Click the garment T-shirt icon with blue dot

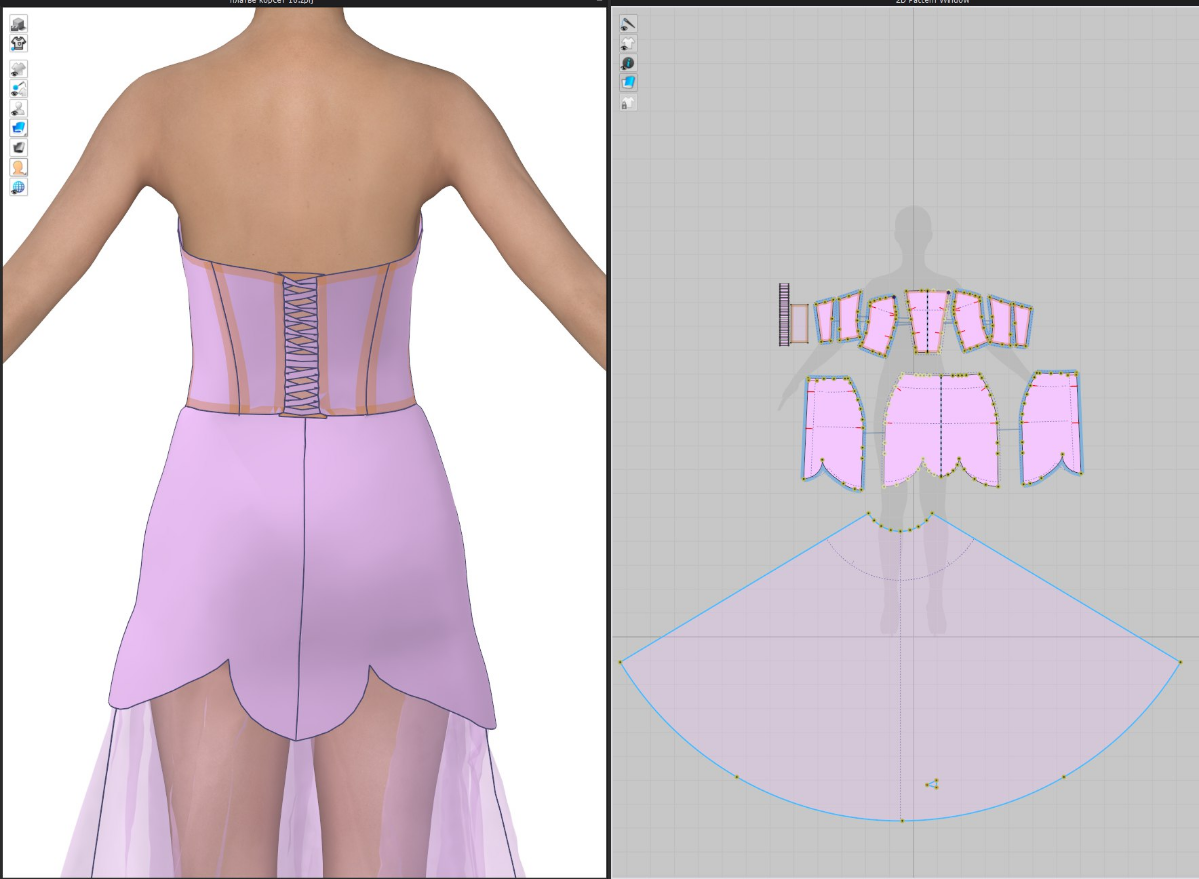[x=19, y=44]
